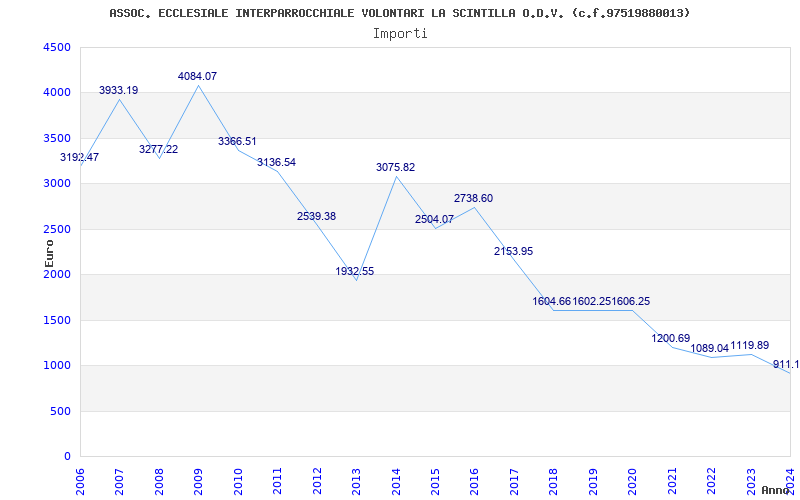This screenshot has width=800, height=500.
Task: Select the 2738.60 data label
Action: pos(473,198)
